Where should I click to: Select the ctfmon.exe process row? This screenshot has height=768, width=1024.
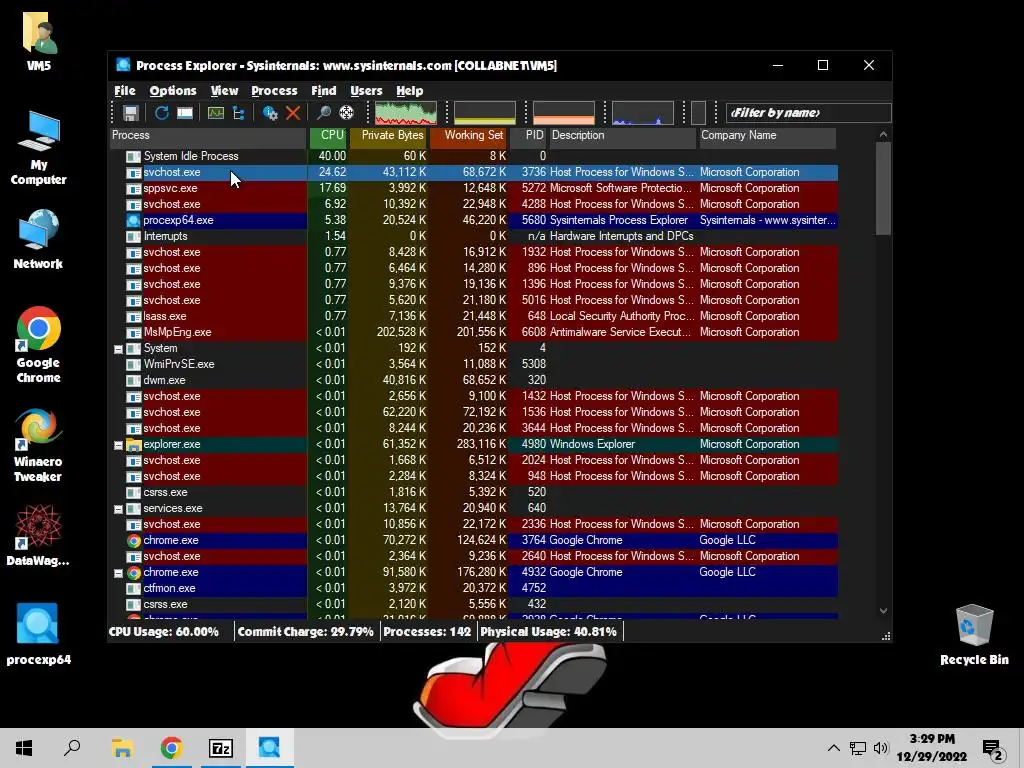(473, 588)
